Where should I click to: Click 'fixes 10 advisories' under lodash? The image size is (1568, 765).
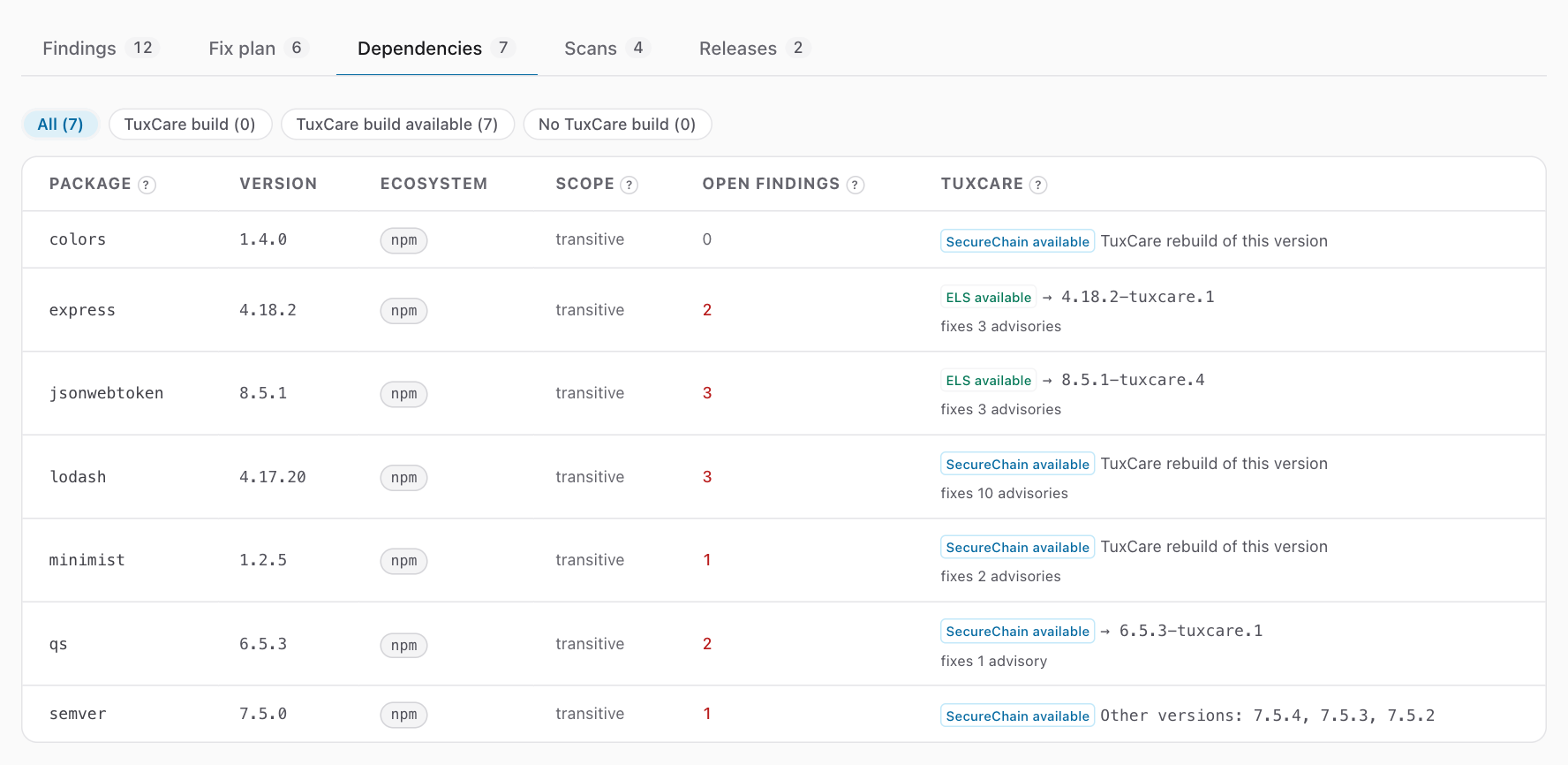point(1004,493)
